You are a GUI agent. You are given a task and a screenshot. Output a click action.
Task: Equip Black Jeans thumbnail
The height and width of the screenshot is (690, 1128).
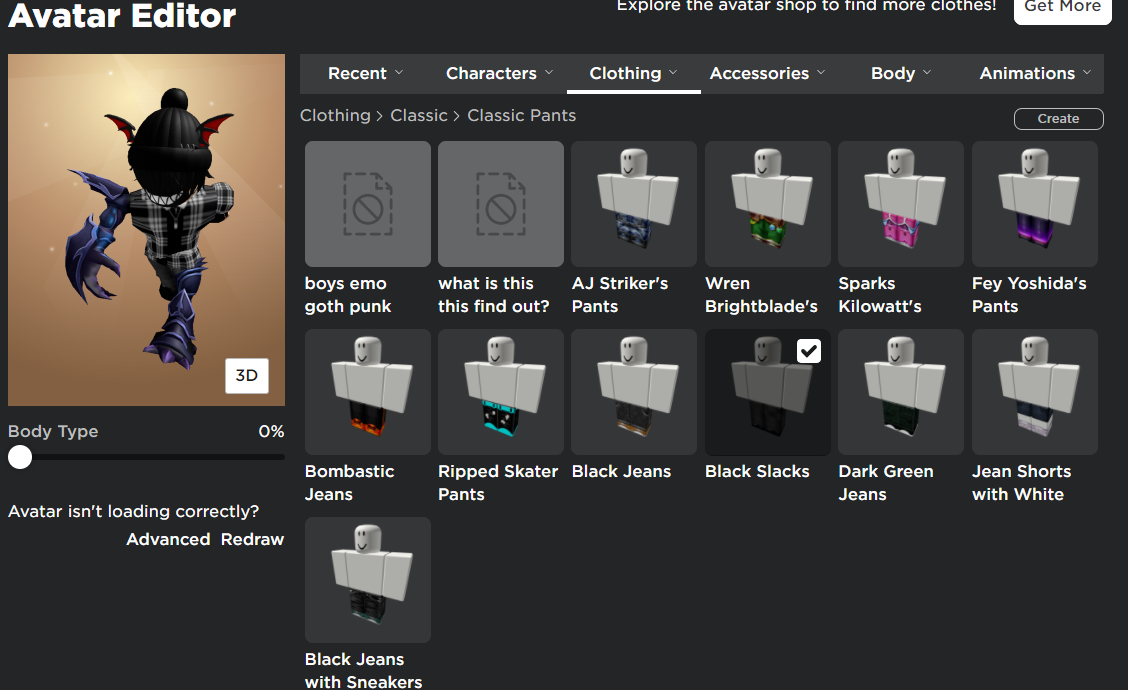coord(634,392)
